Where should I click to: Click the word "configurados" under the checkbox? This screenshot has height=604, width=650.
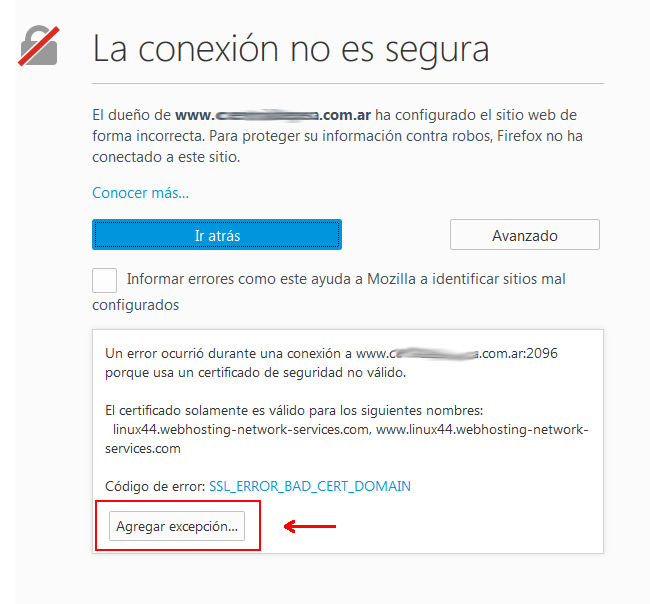tap(136, 305)
